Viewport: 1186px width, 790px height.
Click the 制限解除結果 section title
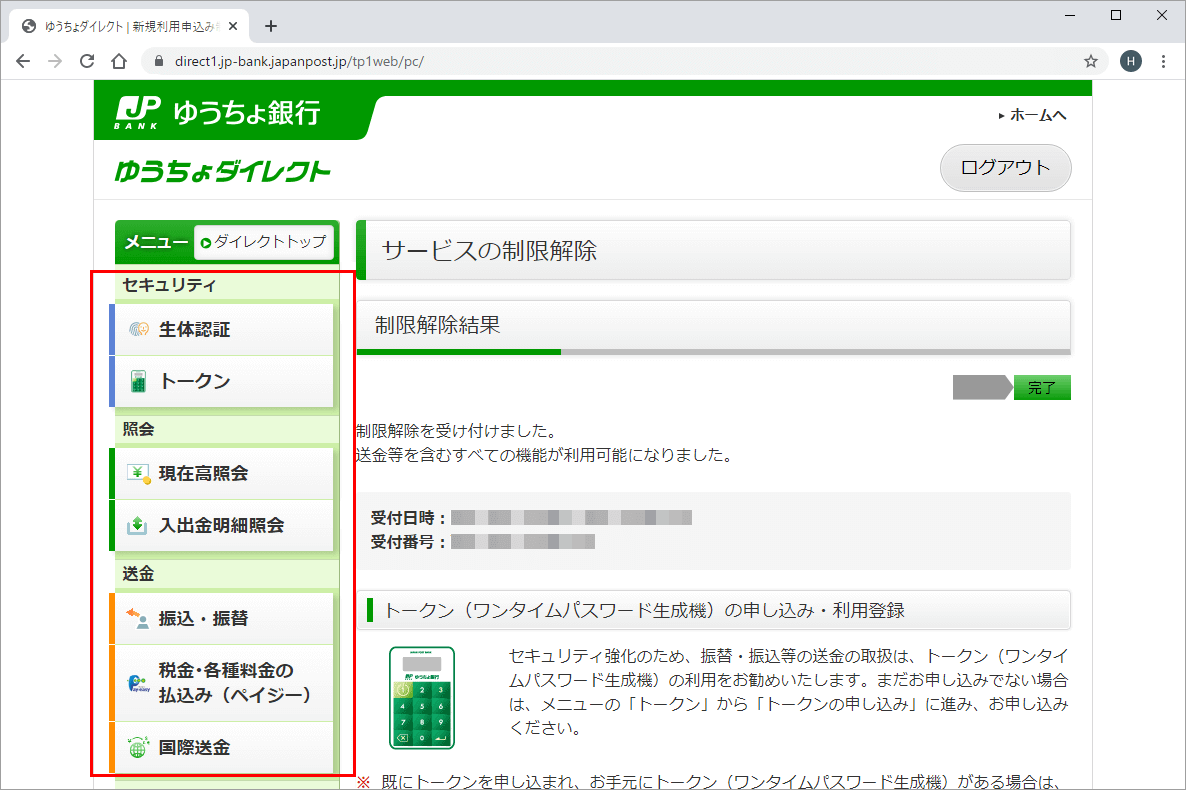438,325
